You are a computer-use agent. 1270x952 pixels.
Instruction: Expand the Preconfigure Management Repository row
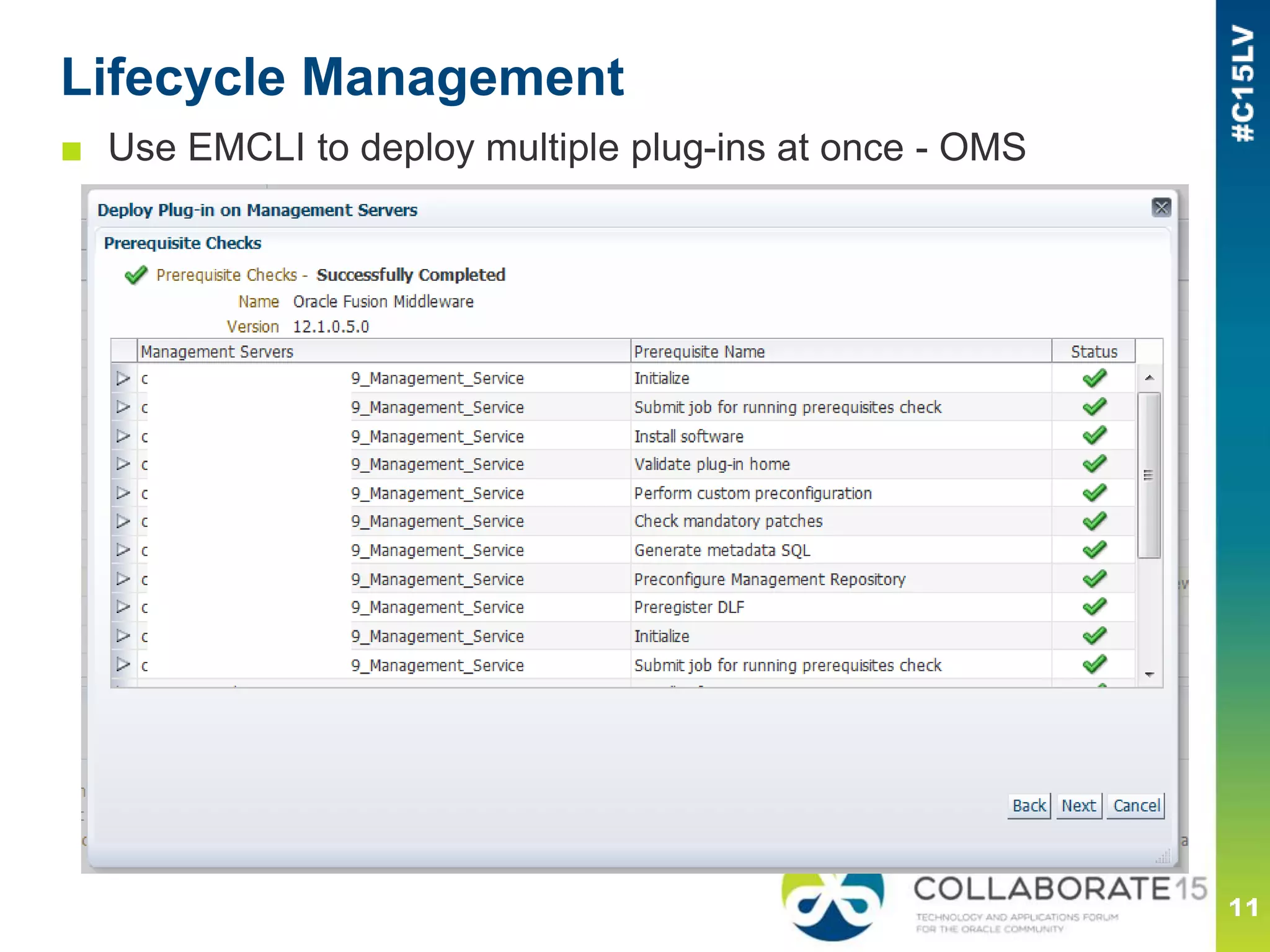[123, 579]
